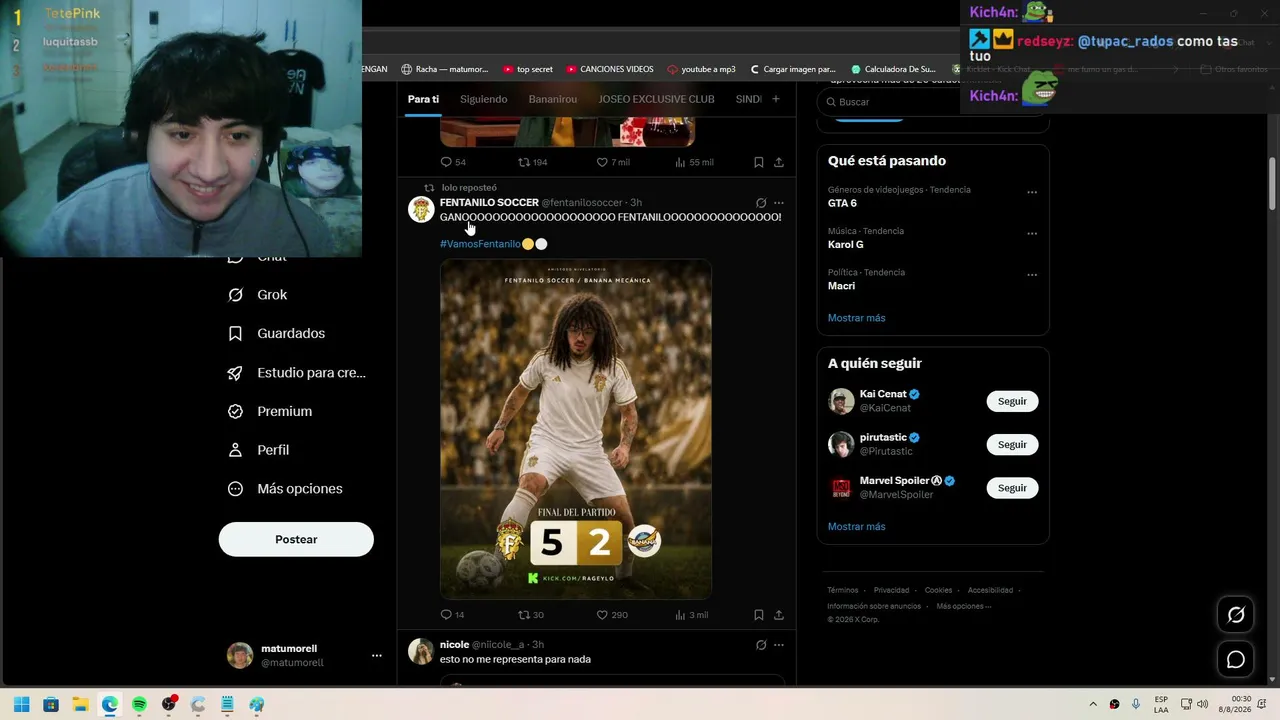
Task: Like the post with 290 likes
Action: point(612,615)
